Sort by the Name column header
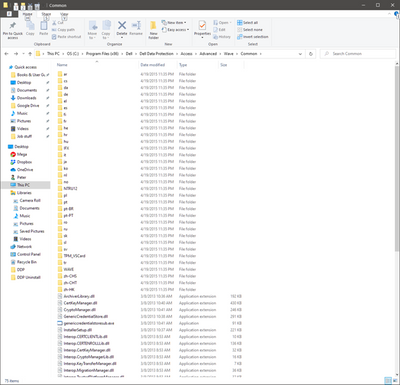 pyautogui.click(x=62, y=65)
